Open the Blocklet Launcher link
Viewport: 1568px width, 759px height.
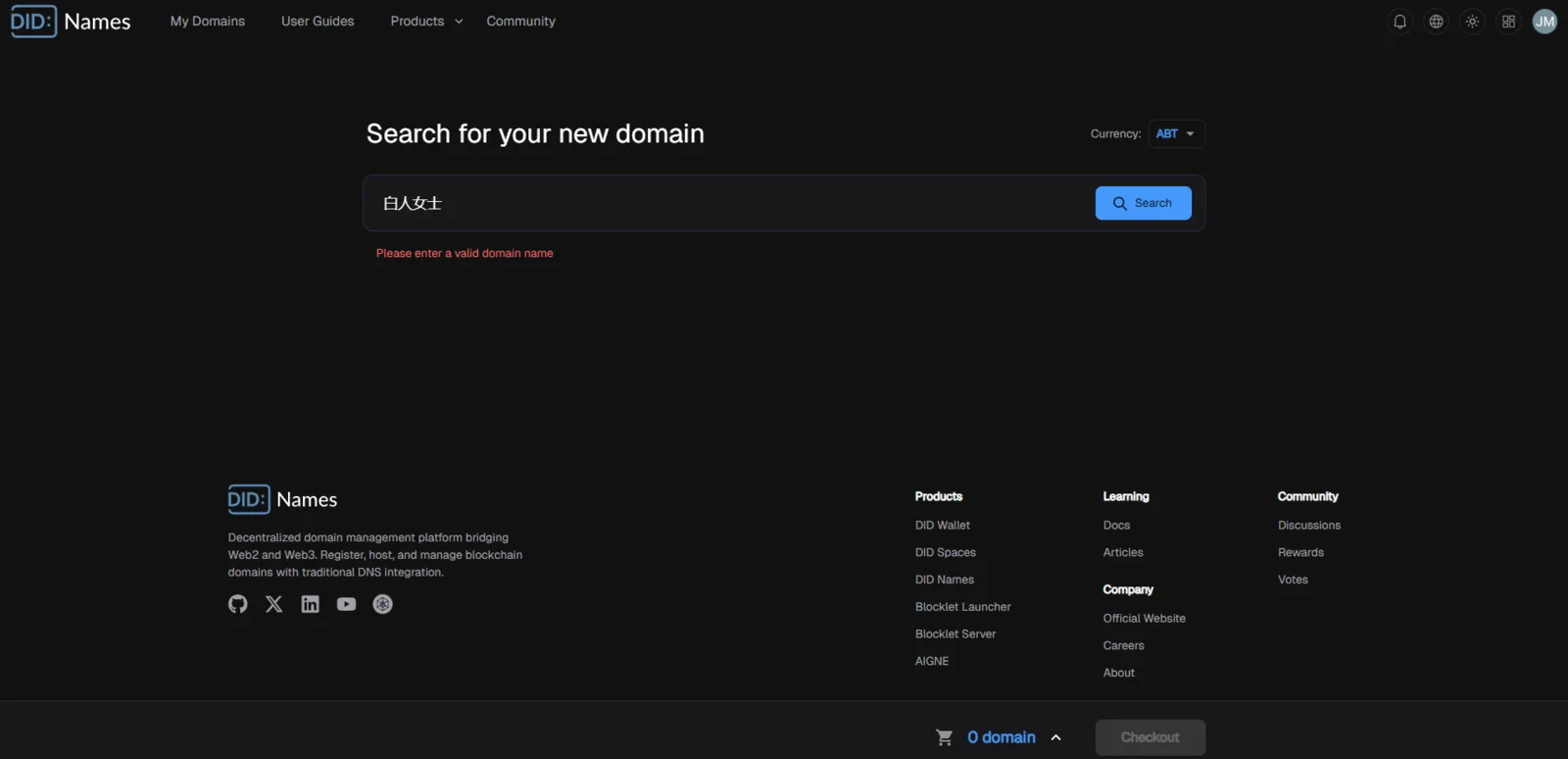point(963,607)
